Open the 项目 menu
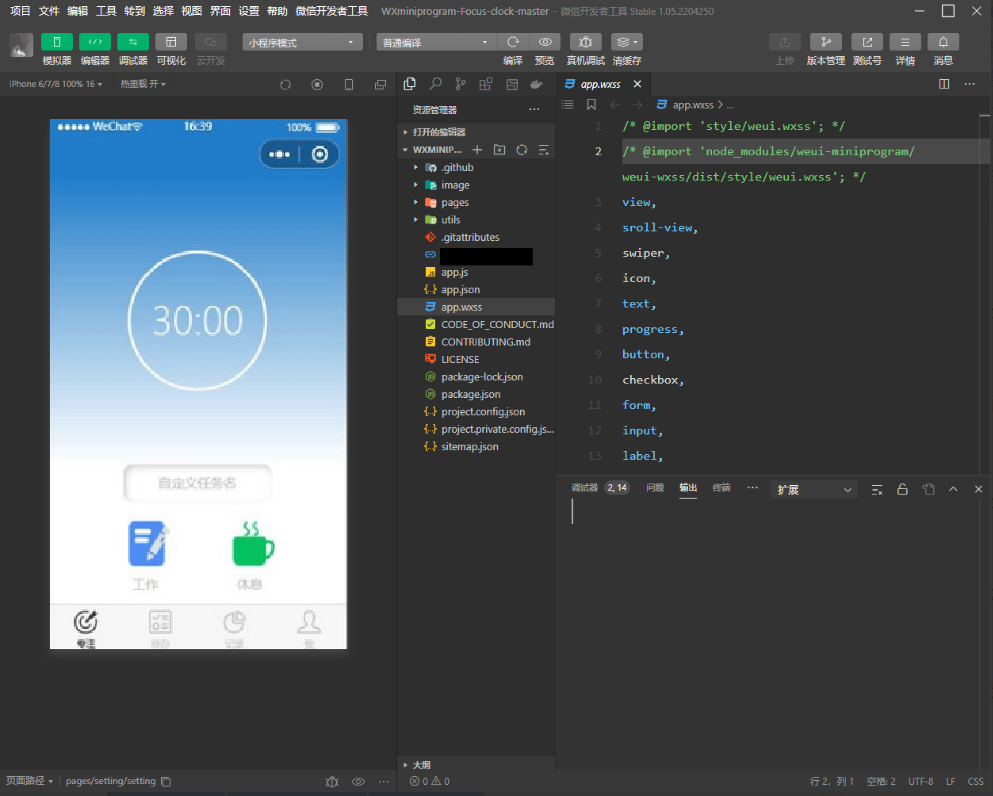 (x=20, y=11)
